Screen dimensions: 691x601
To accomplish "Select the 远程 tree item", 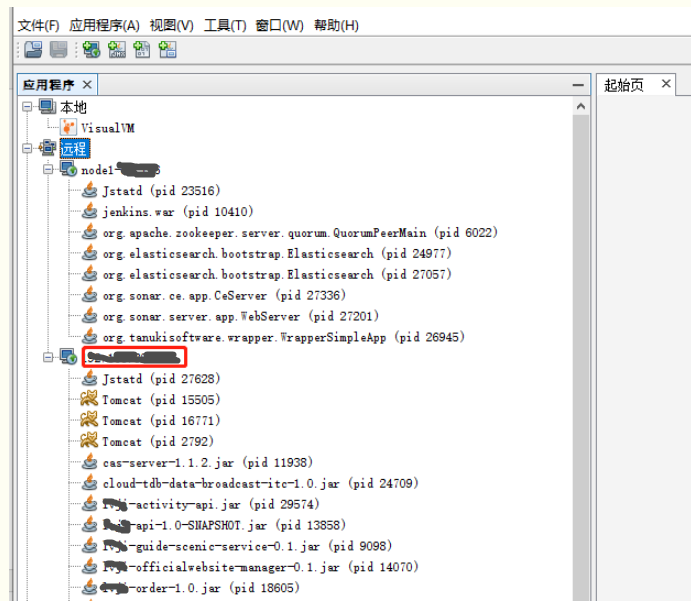I will (75, 148).
